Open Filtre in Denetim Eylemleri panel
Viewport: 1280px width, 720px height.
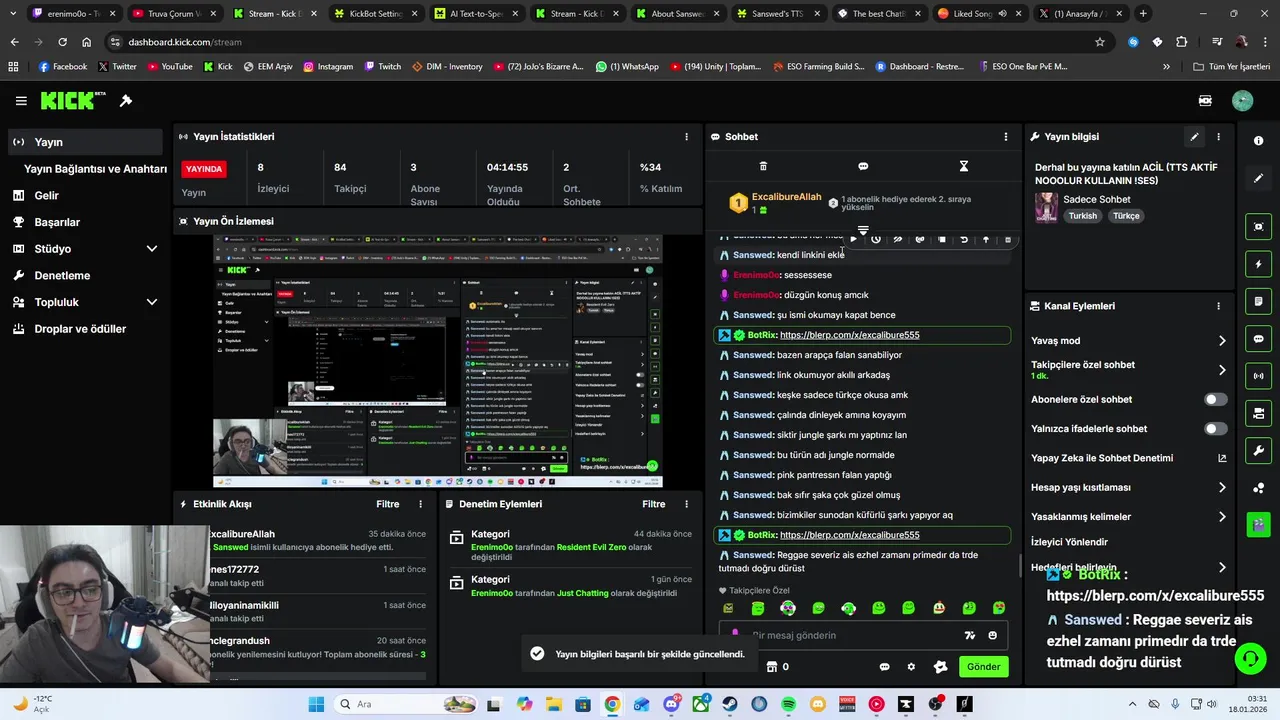point(653,504)
